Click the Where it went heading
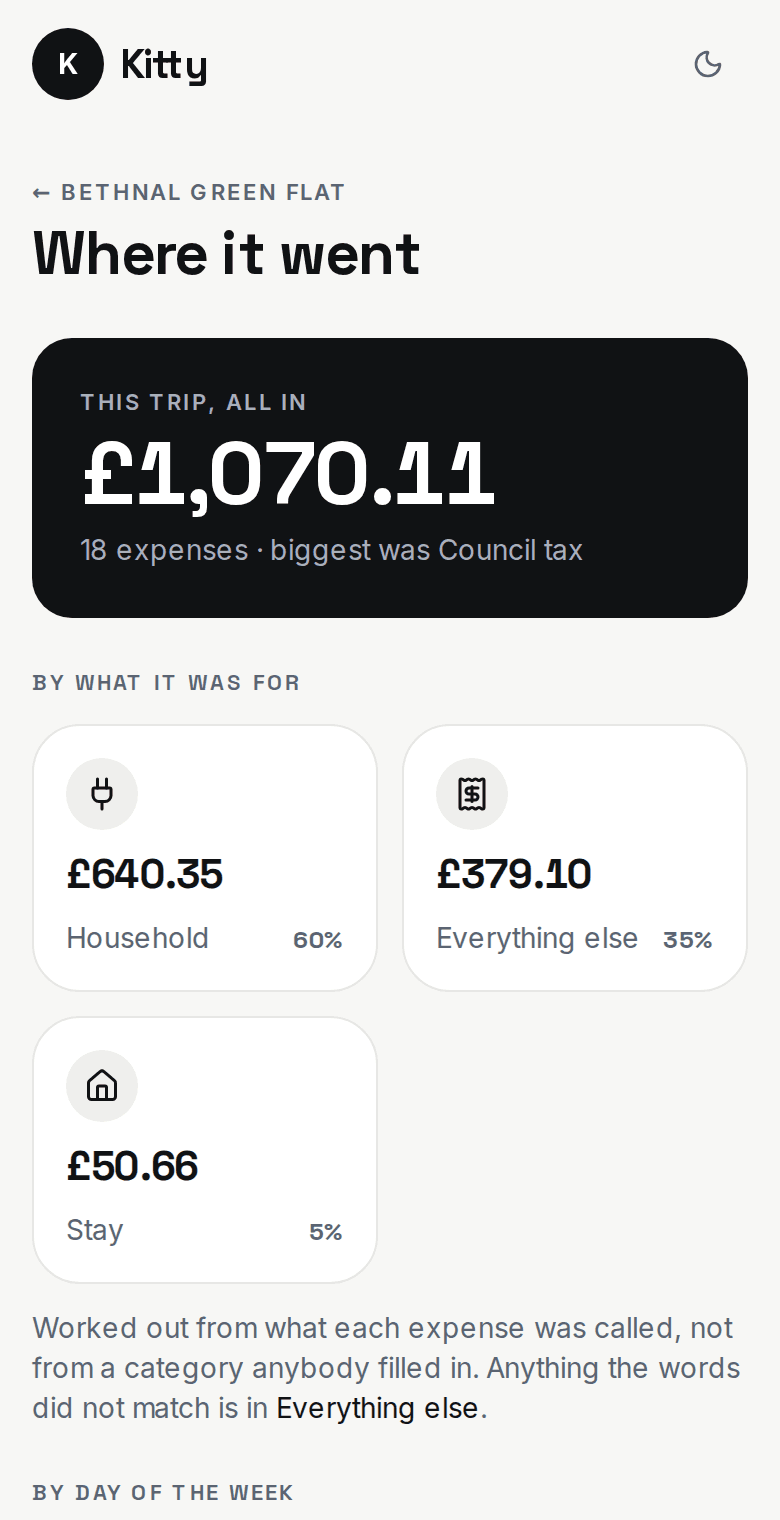This screenshot has width=780, height=1520. point(227,253)
